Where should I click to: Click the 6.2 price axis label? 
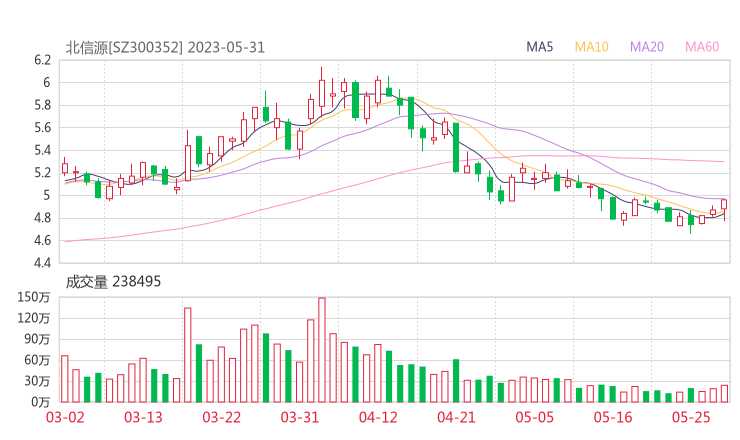(x=42, y=60)
